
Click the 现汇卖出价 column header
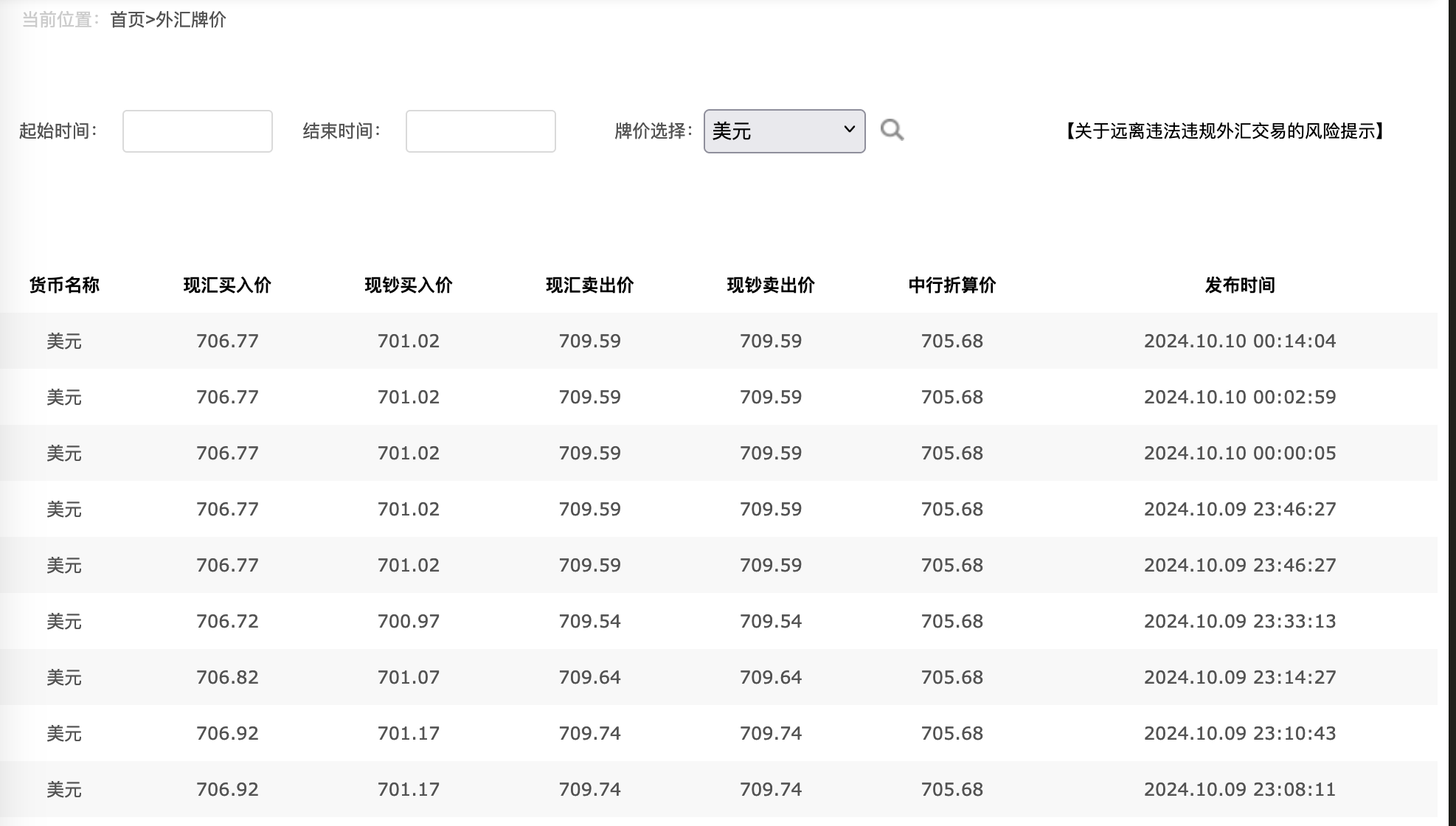589,285
